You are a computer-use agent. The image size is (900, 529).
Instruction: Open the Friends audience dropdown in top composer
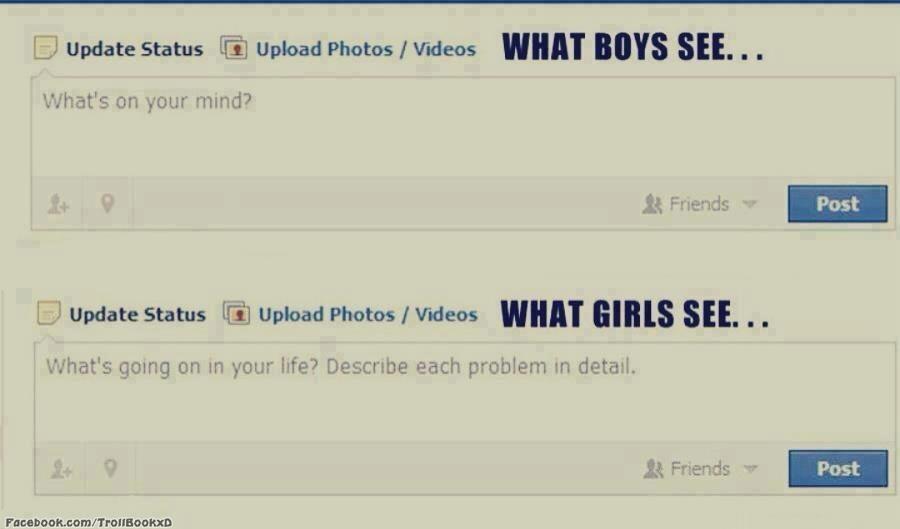pos(700,204)
